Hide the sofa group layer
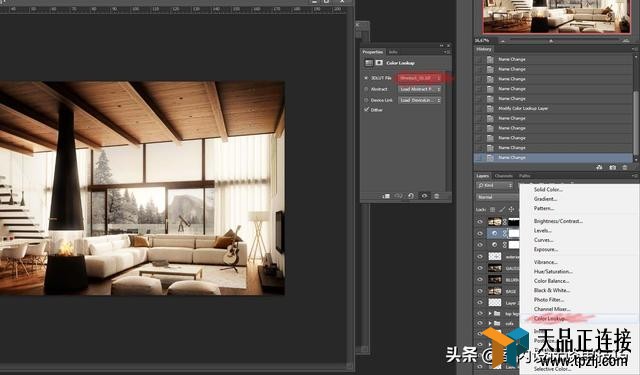Viewport: 640px width, 375px height. point(480,323)
